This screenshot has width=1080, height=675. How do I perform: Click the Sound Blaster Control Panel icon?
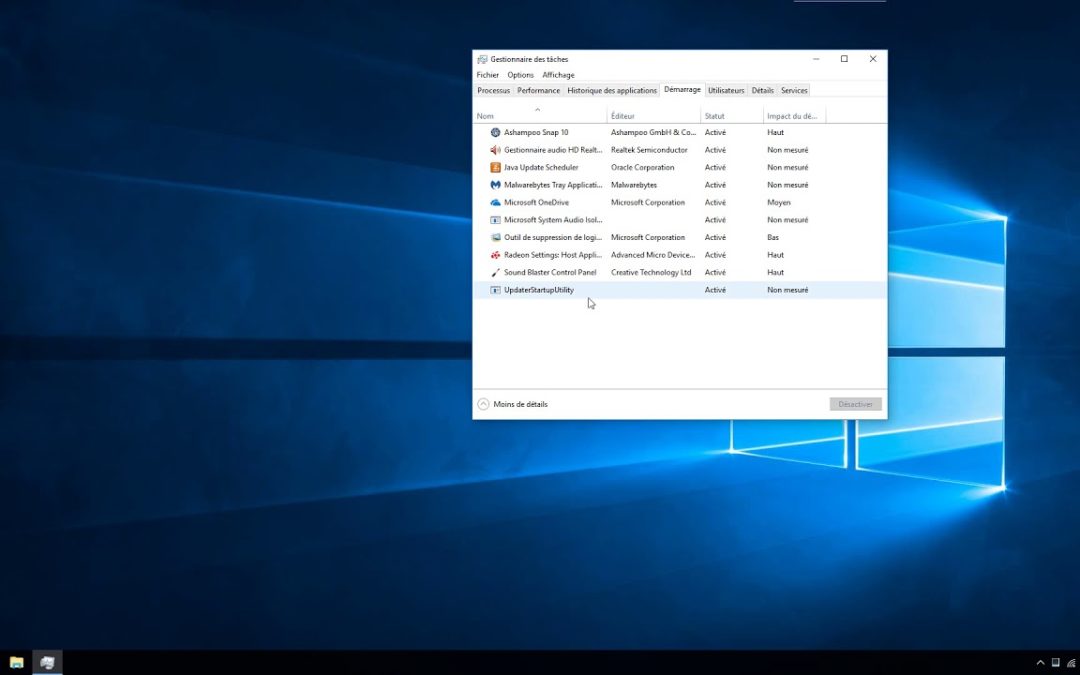pos(495,272)
